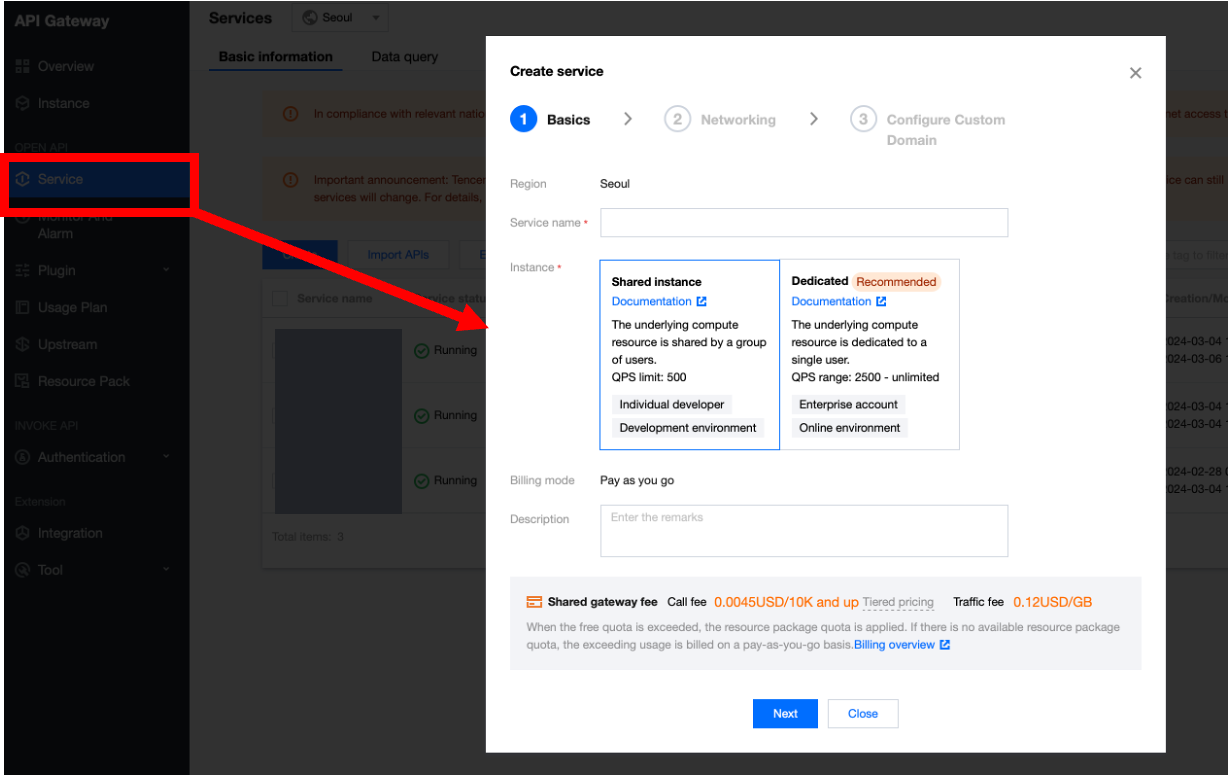Expand the Tool sidebar menu
This screenshot has width=1228, height=776.
[x=93, y=570]
